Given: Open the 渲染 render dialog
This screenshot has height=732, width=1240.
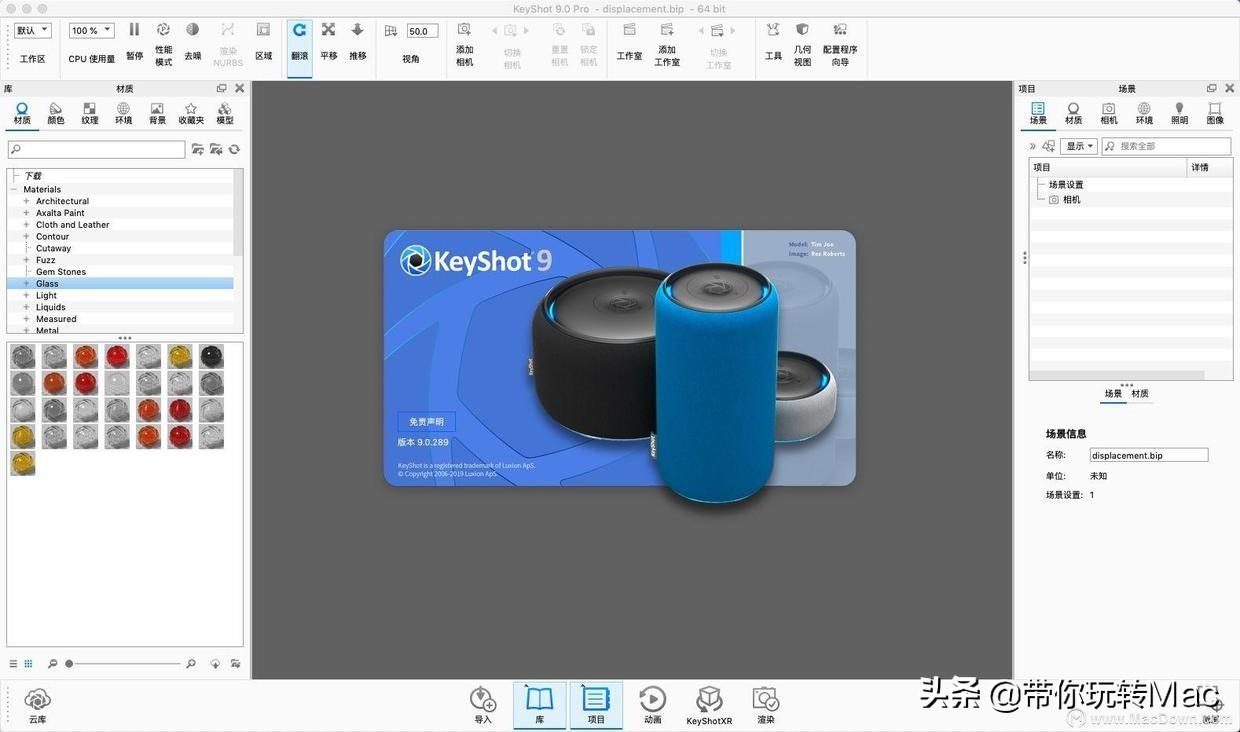Looking at the screenshot, I should [766, 706].
